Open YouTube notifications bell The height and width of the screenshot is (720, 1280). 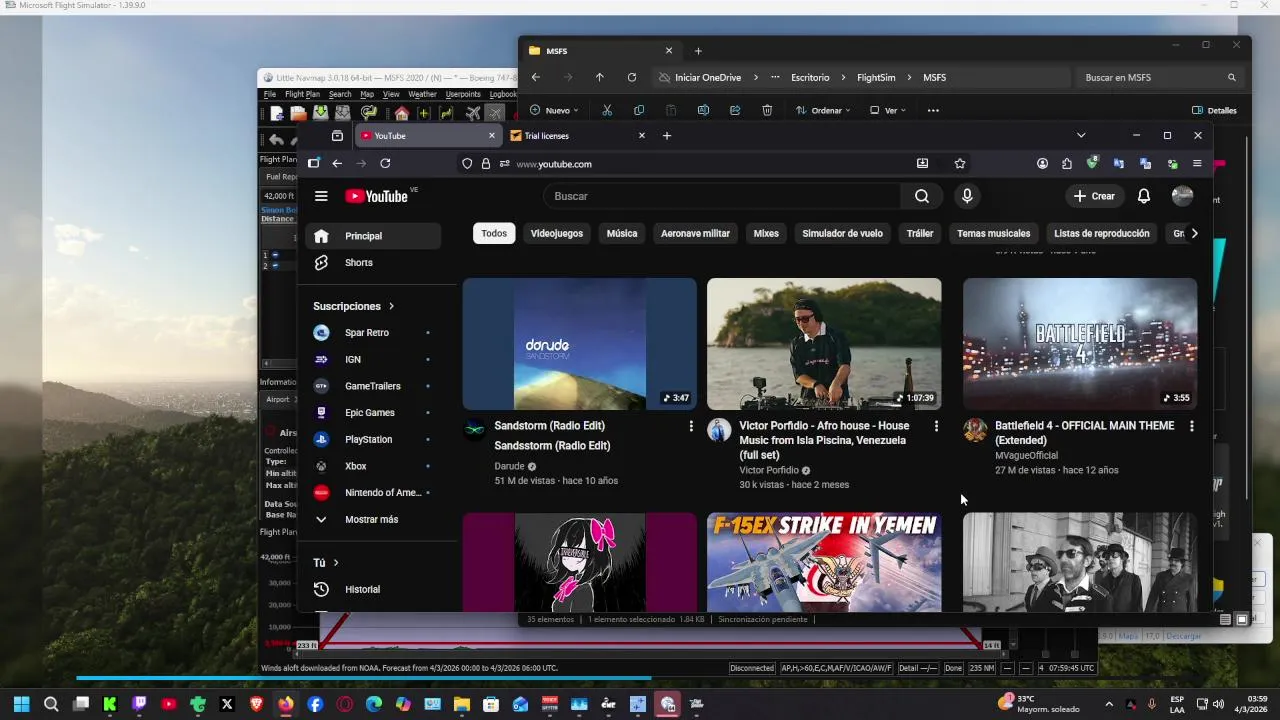pyautogui.click(x=1144, y=196)
